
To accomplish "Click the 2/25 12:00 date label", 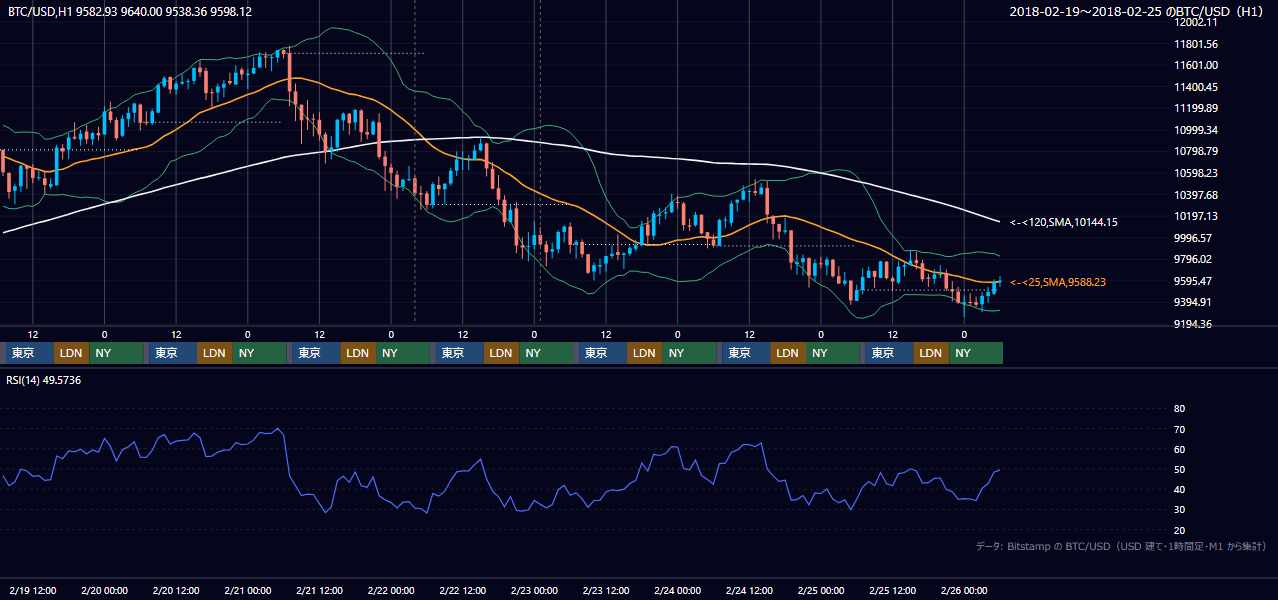I will pos(892,590).
